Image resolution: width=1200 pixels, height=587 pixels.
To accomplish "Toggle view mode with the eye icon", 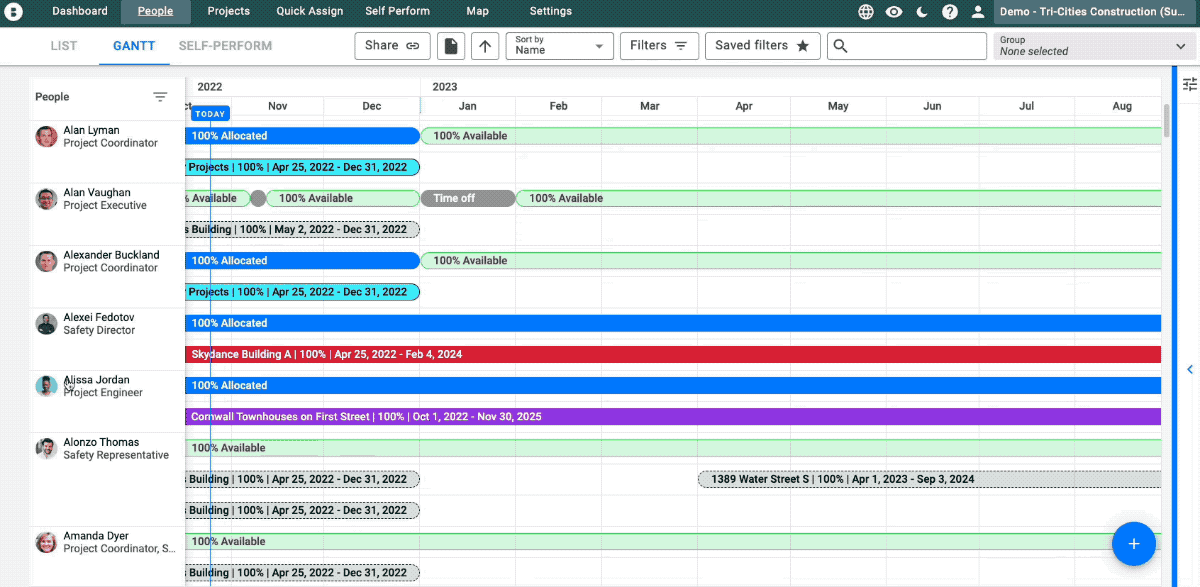I will (x=894, y=11).
